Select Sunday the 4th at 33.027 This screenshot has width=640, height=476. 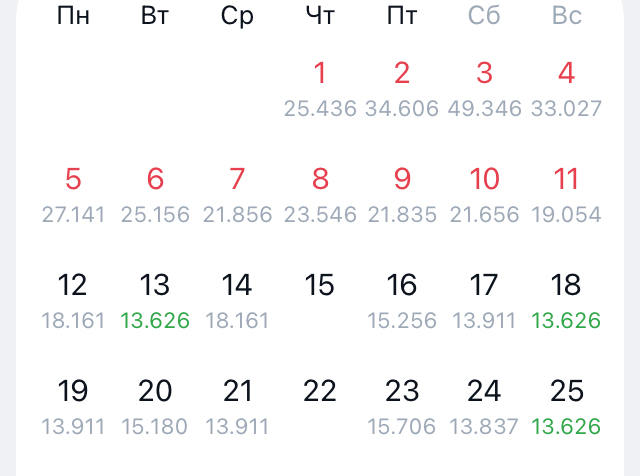tap(567, 87)
